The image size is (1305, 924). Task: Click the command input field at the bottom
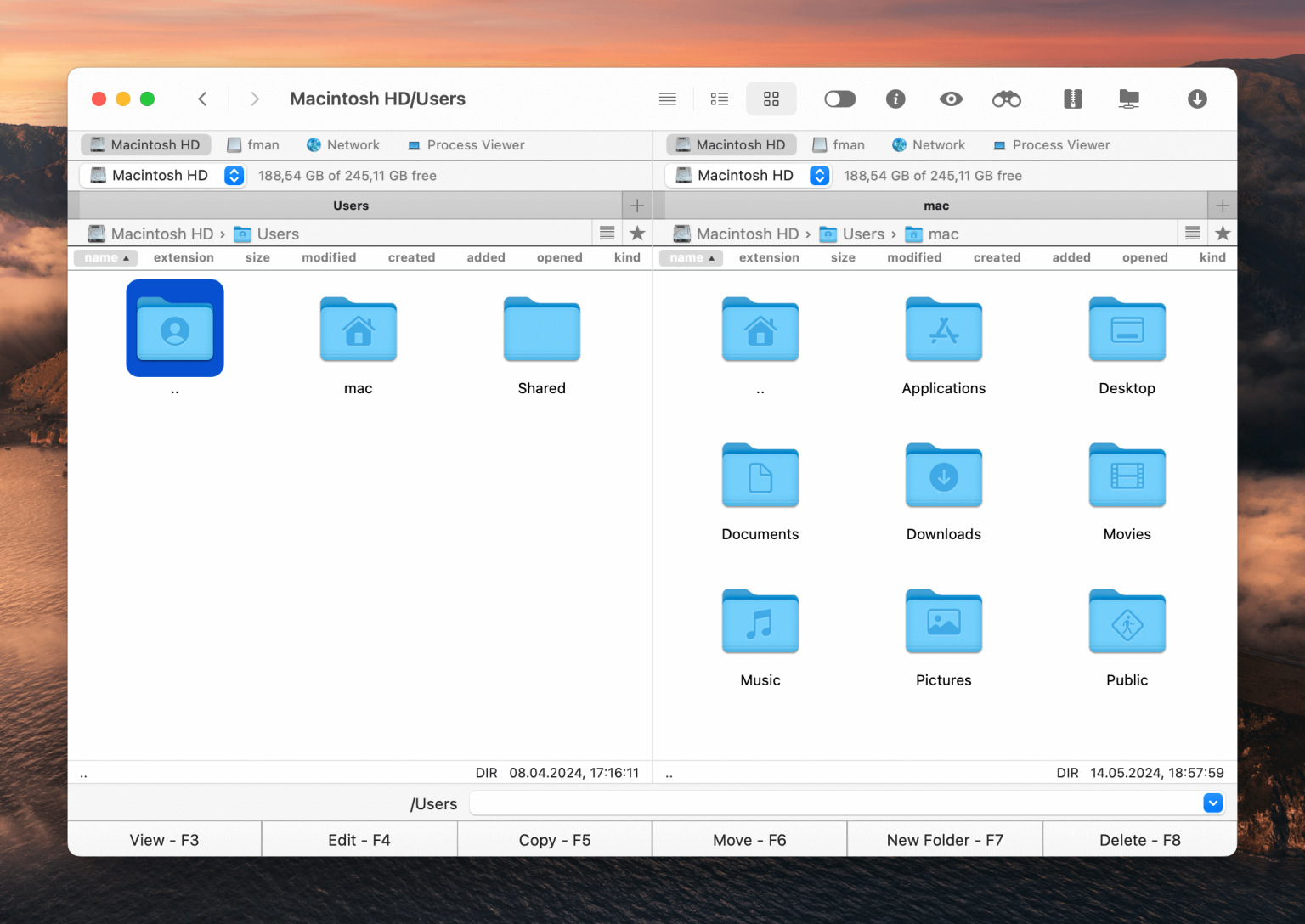841,803
